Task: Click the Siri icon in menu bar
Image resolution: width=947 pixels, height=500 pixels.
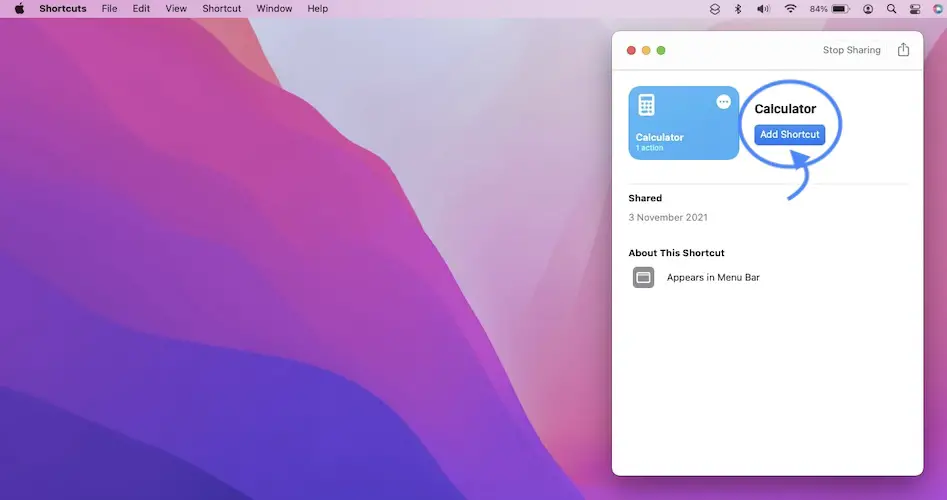Action: [x=937, y=9]
